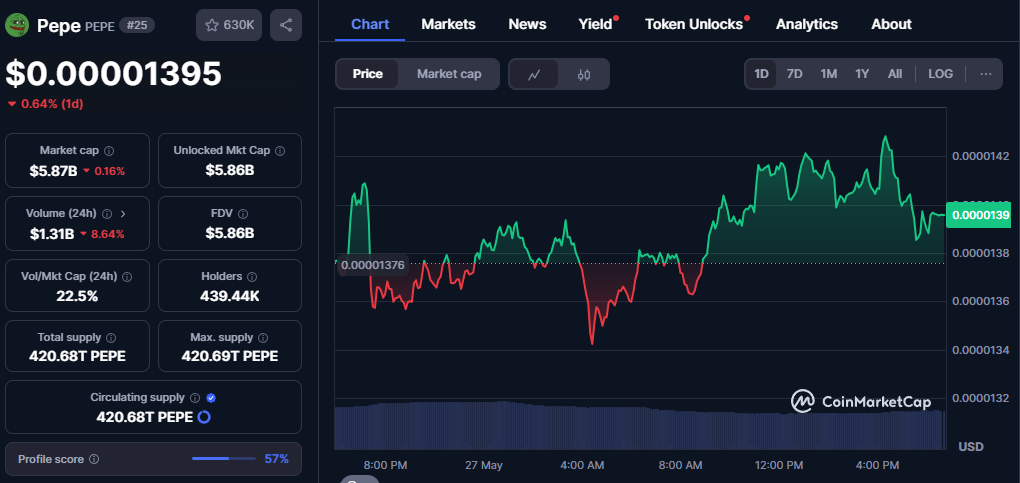Click the Pepe frog logo icon
This screenshot has width=1020, height=483.
(17, 25)
